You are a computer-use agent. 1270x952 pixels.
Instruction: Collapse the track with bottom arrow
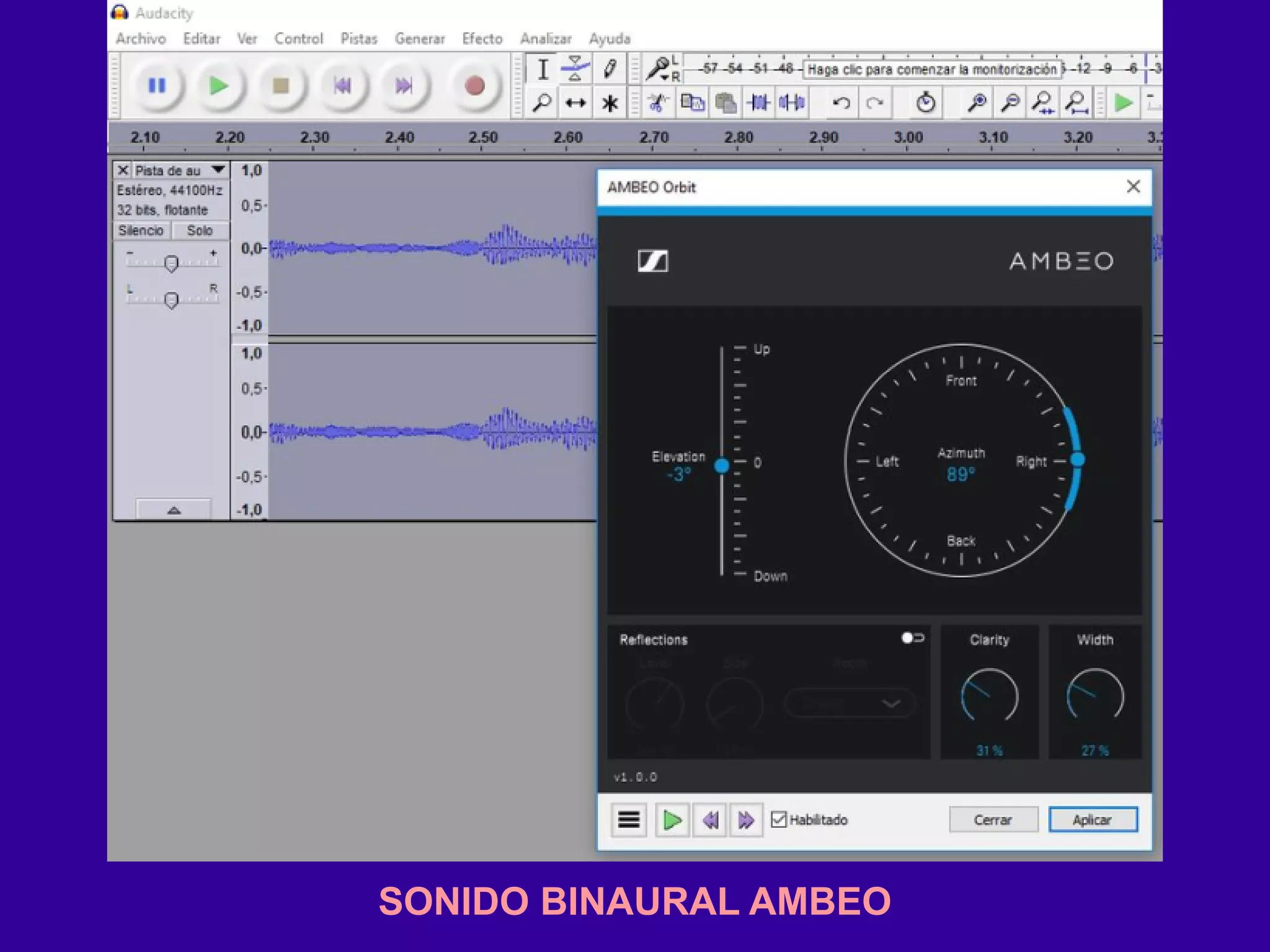pyautogui.click(x=174, y=509)
